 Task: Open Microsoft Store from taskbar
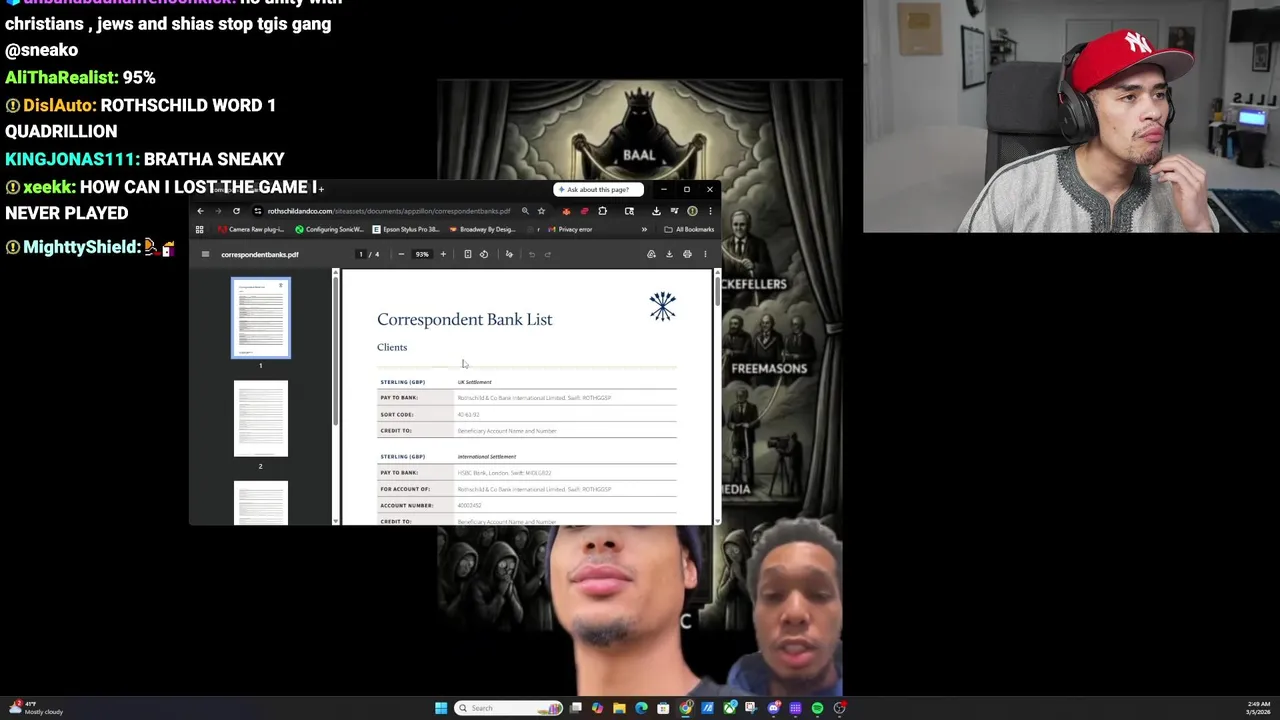pyautogui.click(x=663, y=708)
